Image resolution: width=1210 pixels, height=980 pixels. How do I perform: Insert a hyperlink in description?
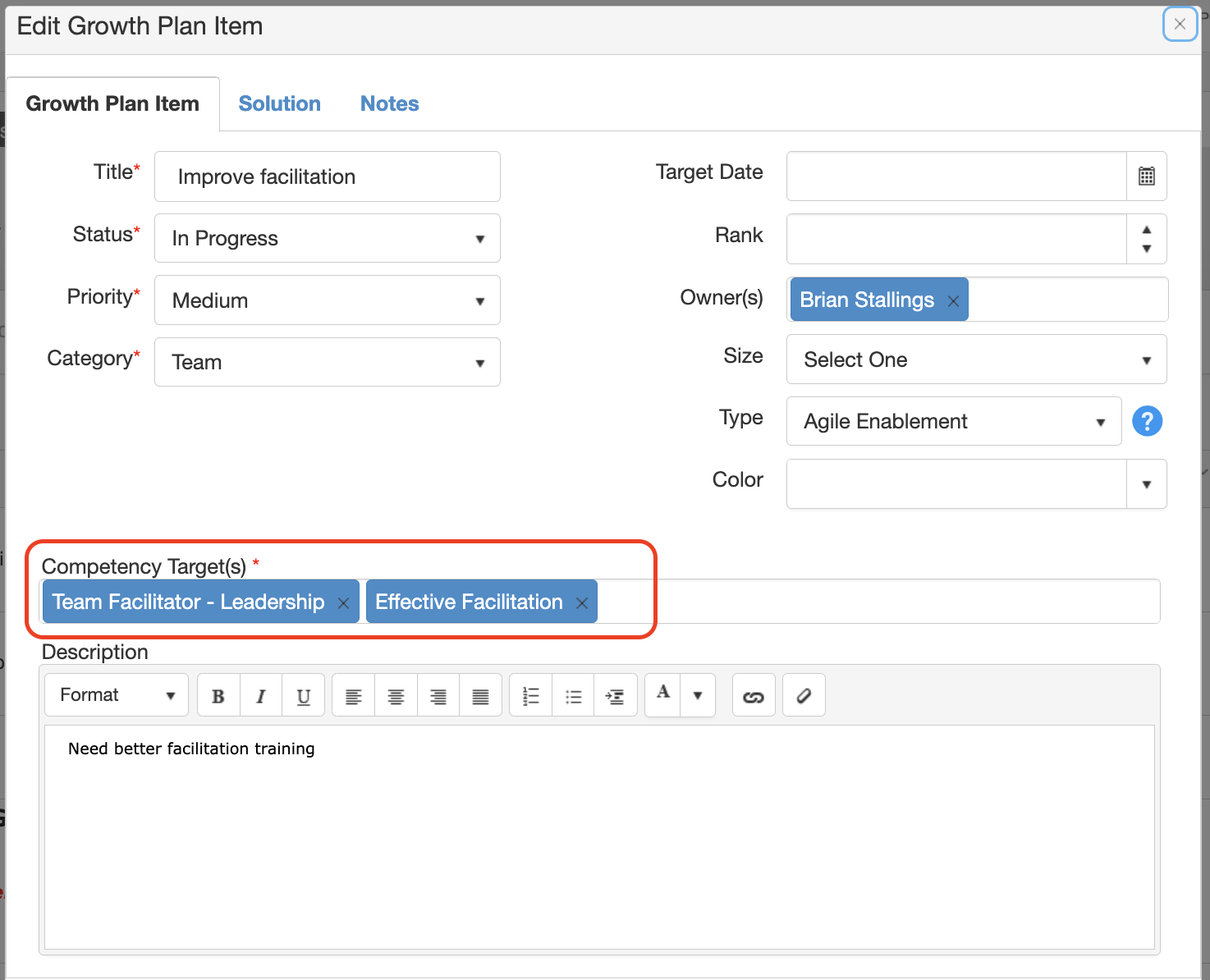coord(754,696)
